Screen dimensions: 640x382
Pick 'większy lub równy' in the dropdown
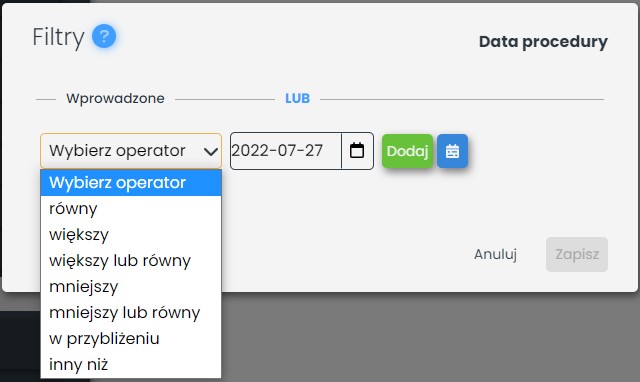pos(131,261)
